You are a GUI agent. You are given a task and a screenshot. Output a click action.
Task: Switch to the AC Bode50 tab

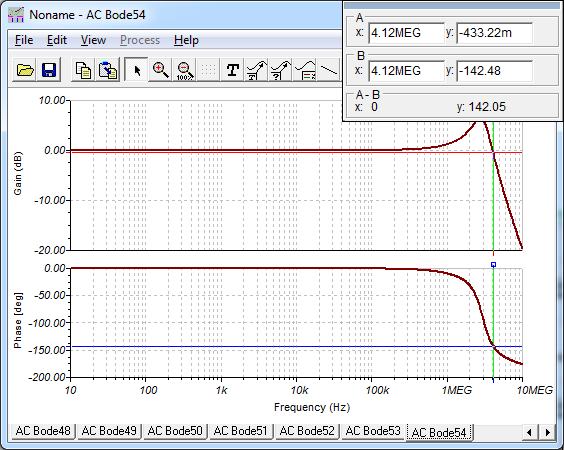(175, 431)
